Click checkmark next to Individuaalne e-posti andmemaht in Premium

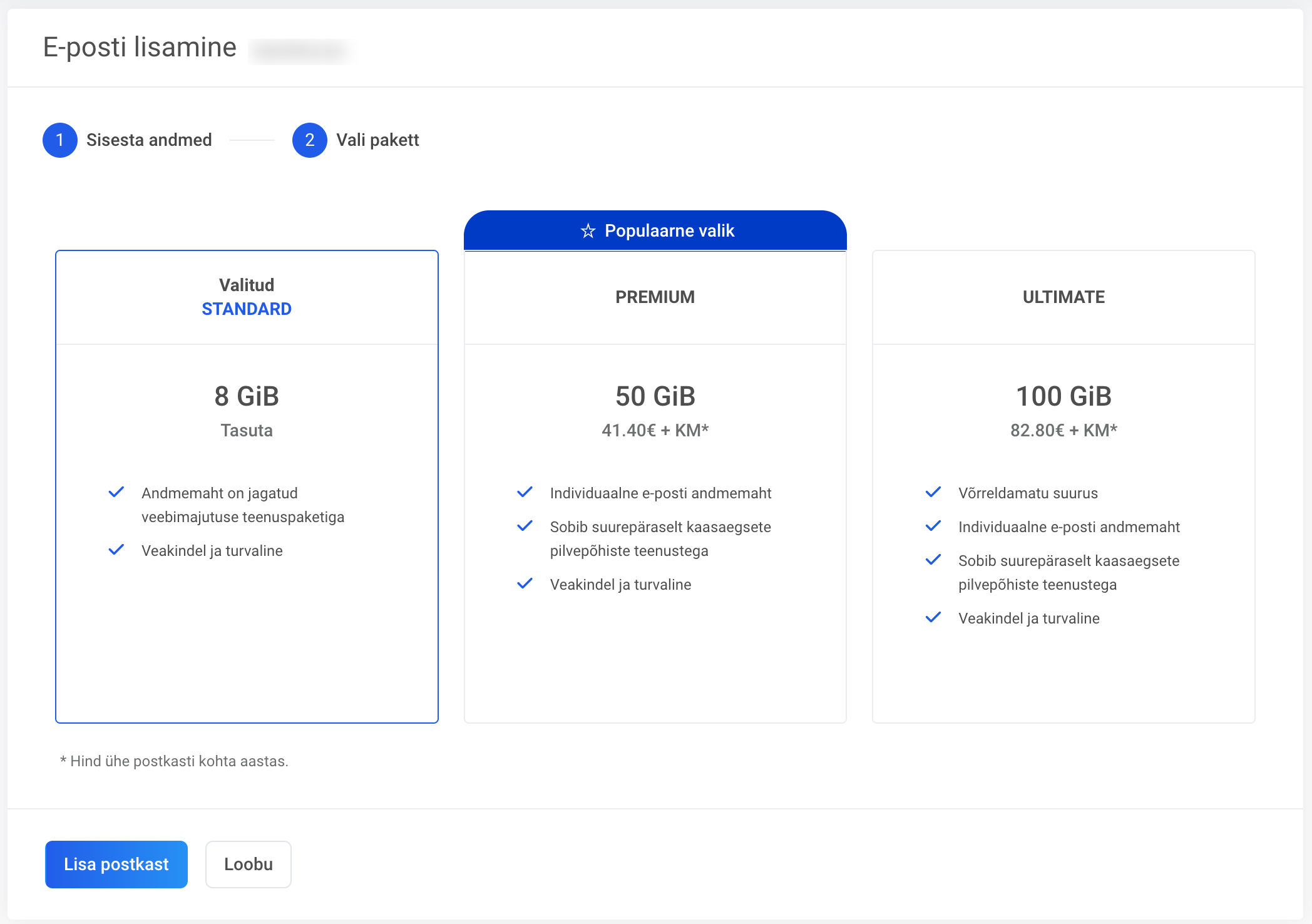525,492
